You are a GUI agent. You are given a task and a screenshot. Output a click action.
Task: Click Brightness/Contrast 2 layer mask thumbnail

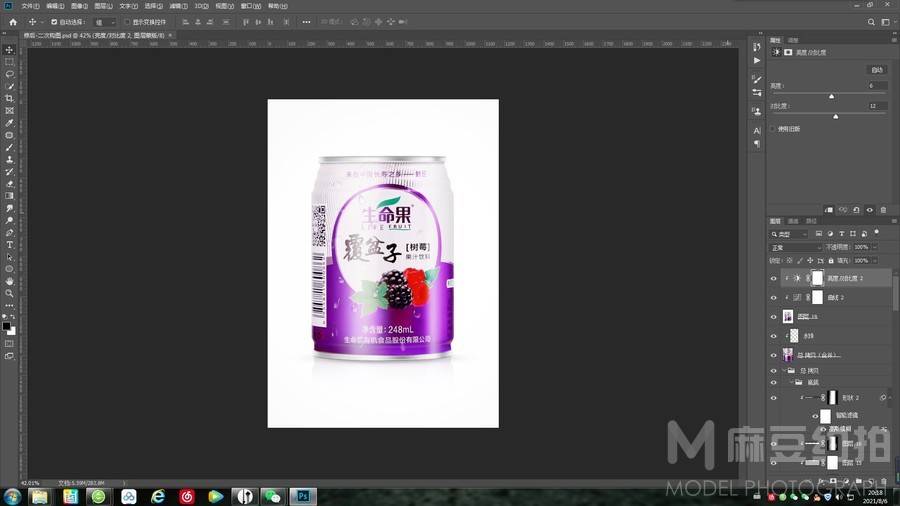[x=817, y=278]
